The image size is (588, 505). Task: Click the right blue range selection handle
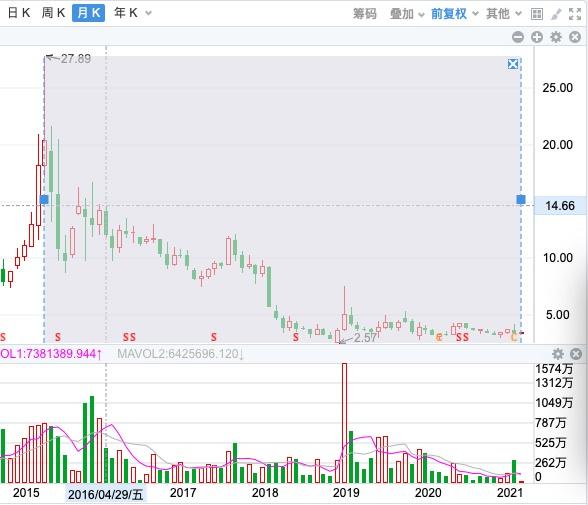521,199
